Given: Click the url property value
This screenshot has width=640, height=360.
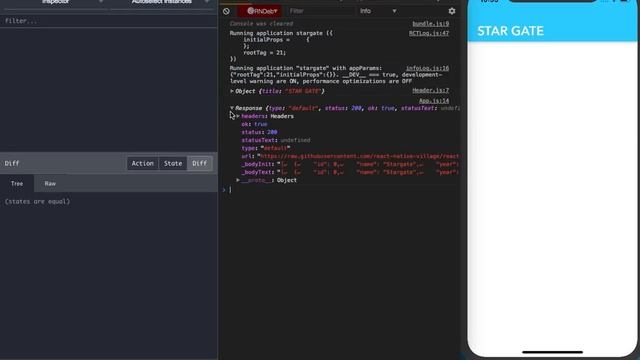Looking at the screenshot, I should point(359,156).
